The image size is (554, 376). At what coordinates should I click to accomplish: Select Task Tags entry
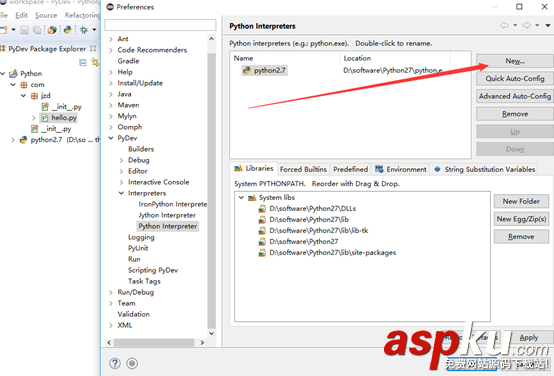point(144,281)
